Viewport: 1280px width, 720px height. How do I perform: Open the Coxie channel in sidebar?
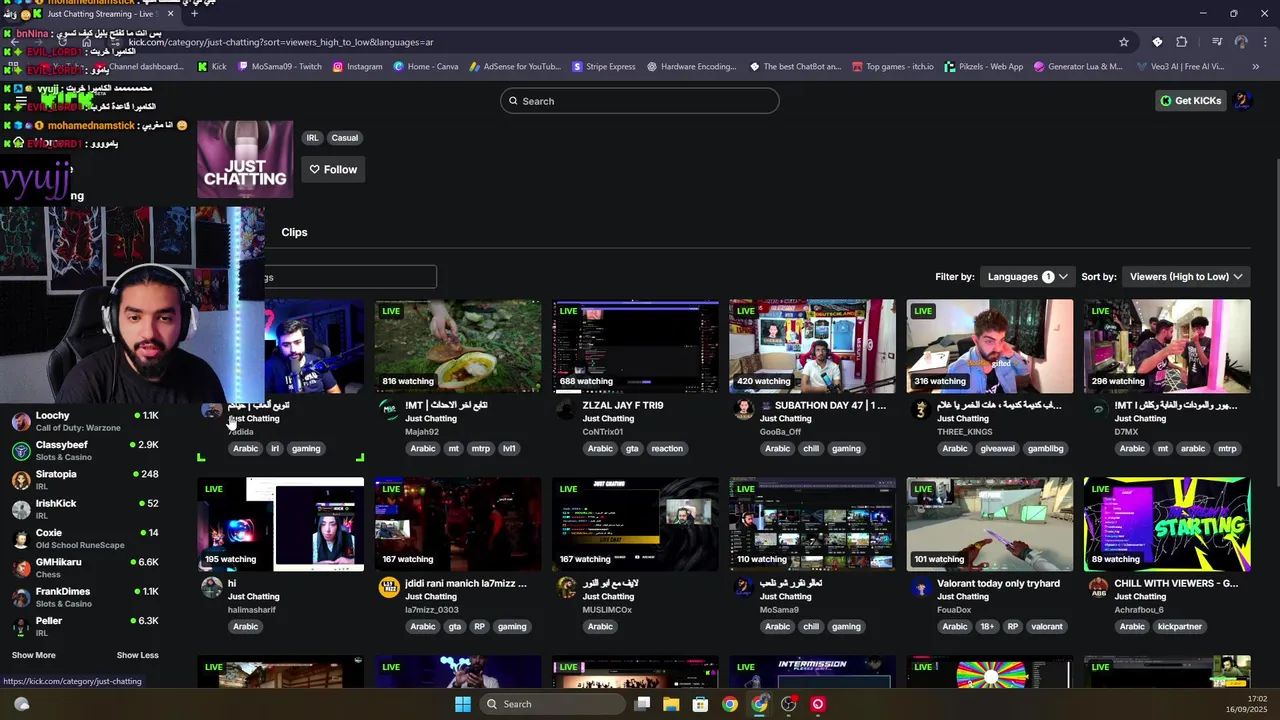(85, 538)
